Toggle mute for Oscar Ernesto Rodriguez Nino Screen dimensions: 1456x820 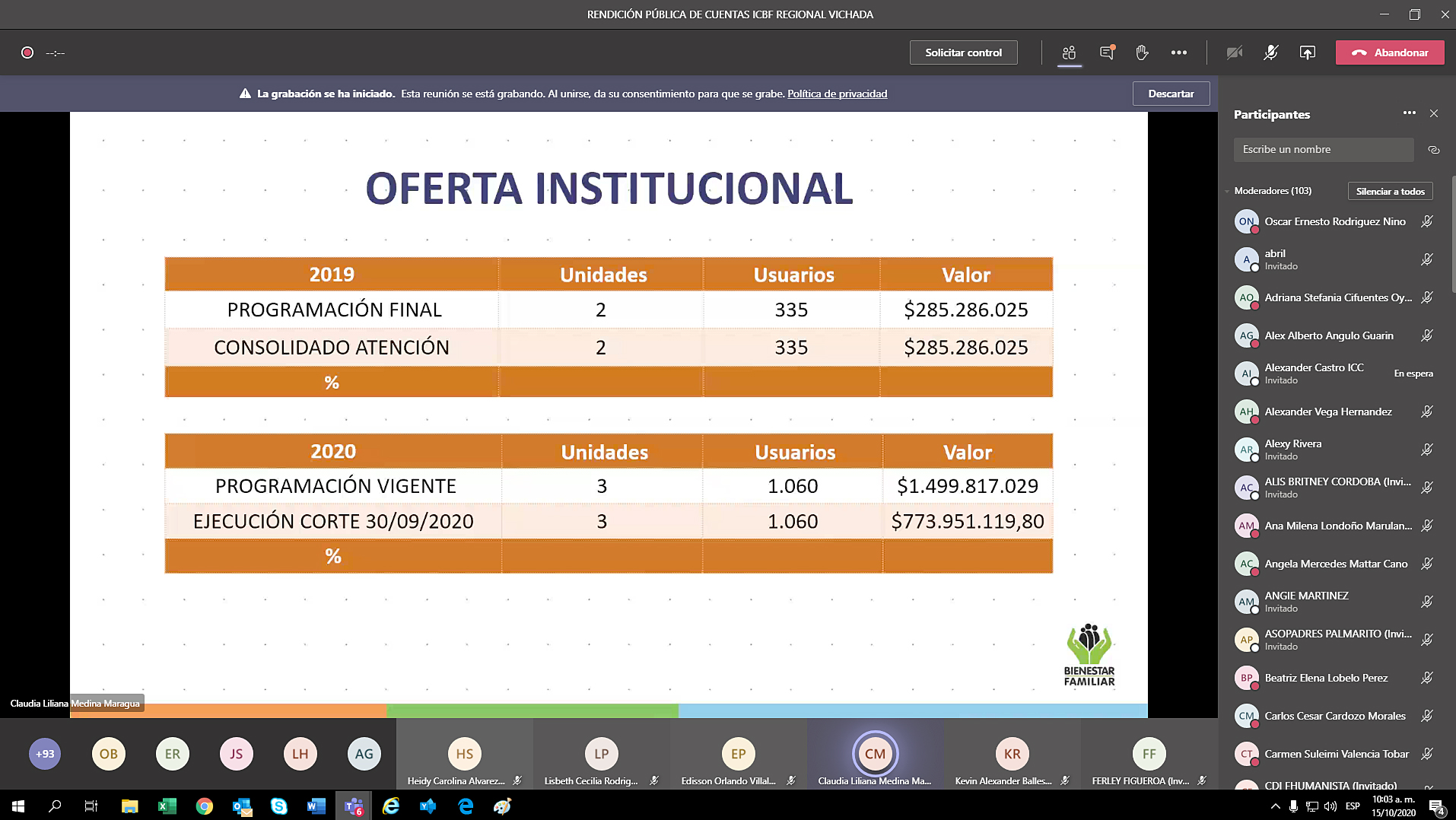pos(1426,221)
